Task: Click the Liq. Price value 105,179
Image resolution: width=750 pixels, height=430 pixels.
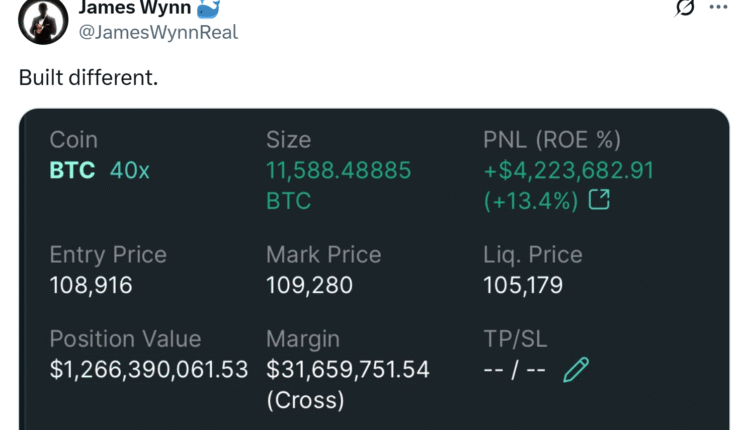Action: pos(522,285)
